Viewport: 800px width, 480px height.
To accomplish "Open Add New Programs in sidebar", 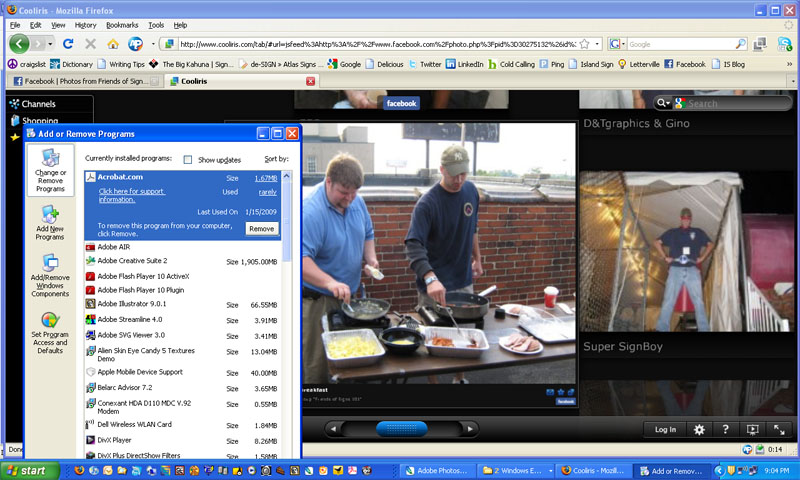I will [x=50, y=223].
